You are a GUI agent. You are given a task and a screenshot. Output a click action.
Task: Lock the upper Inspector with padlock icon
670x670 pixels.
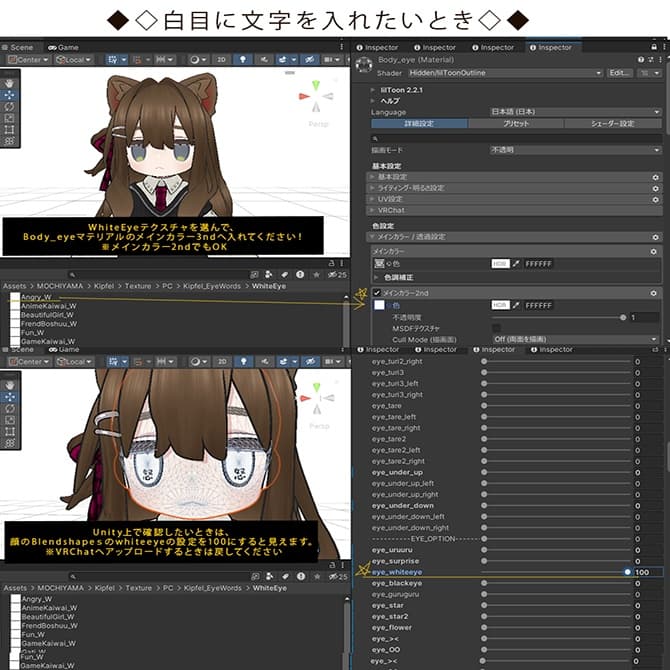click(x=654, y=47)
